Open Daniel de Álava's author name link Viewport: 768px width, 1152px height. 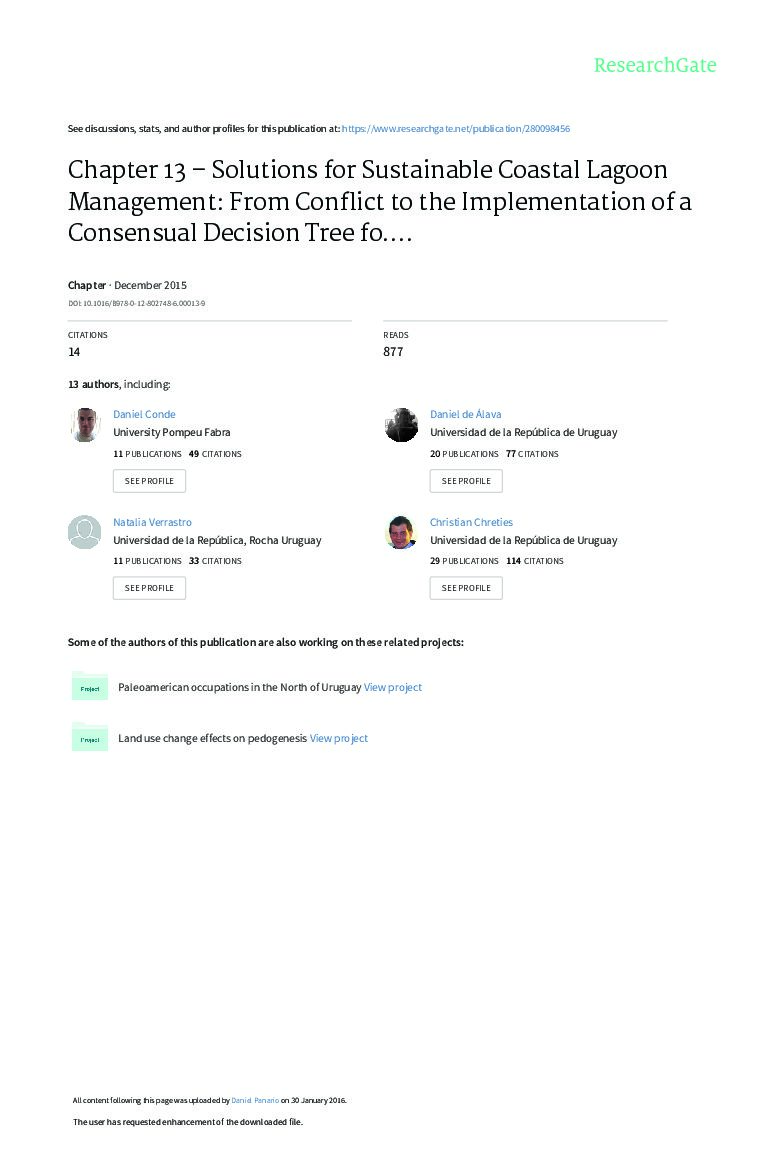(x=465, y=414)
